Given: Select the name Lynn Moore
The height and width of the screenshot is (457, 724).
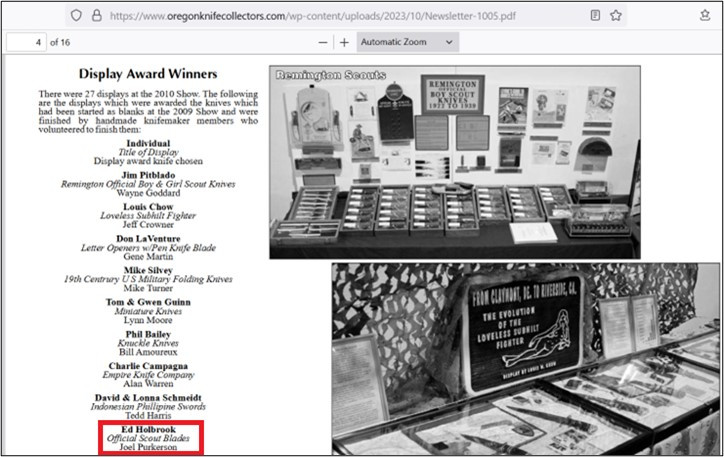Looking at the screenshot, I should 148,320.
